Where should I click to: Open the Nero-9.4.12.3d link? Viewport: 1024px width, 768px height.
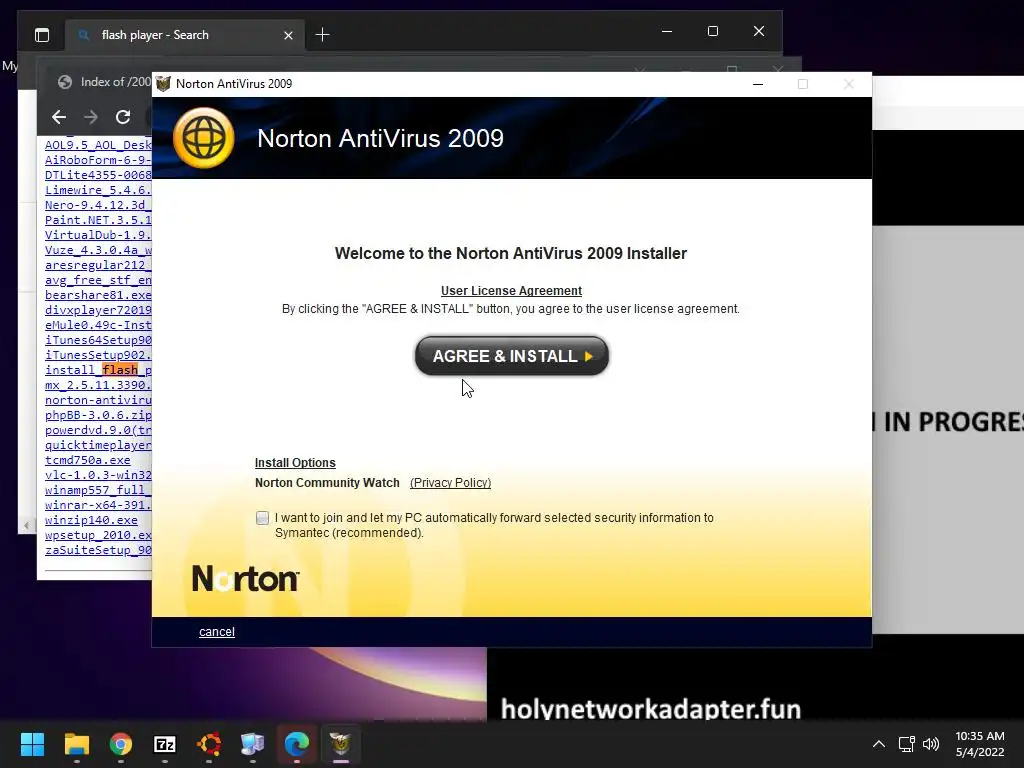98,205
